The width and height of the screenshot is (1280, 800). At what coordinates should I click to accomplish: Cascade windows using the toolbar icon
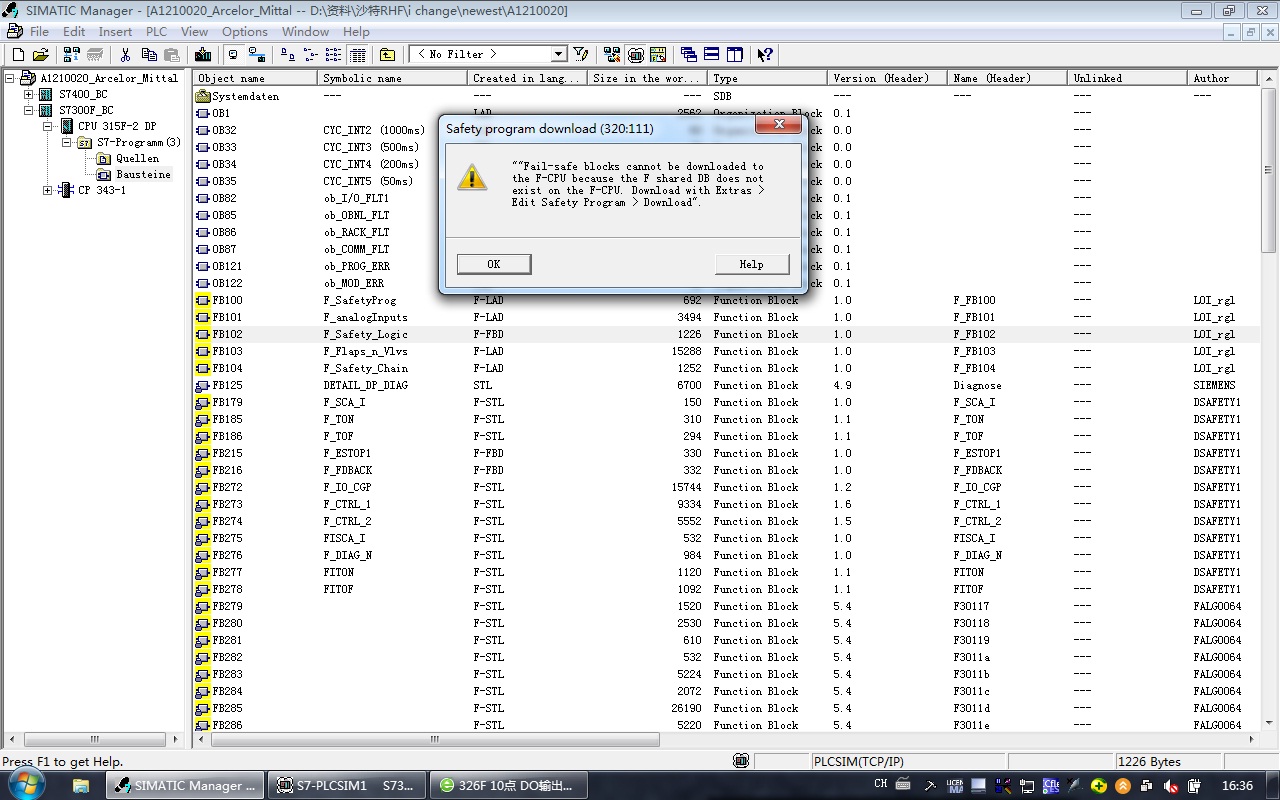689,54
